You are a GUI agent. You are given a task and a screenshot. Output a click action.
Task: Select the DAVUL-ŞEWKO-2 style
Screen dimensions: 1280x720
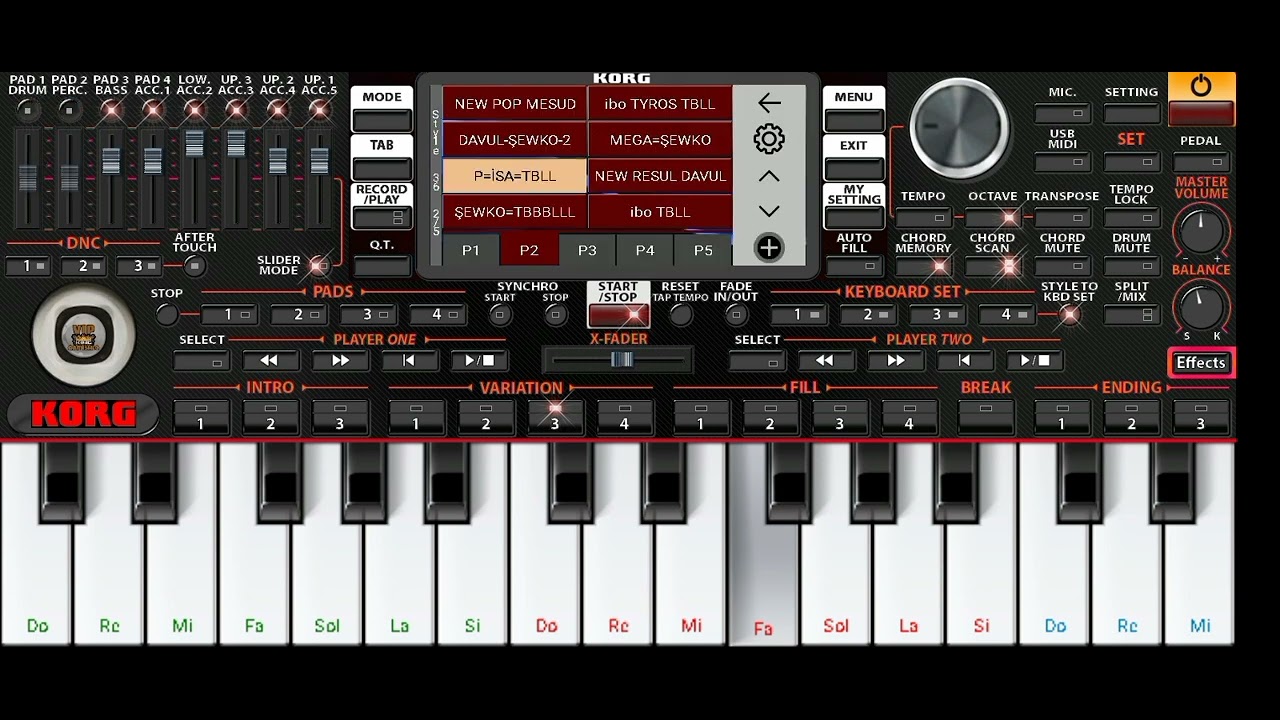(x=515, y=140)
